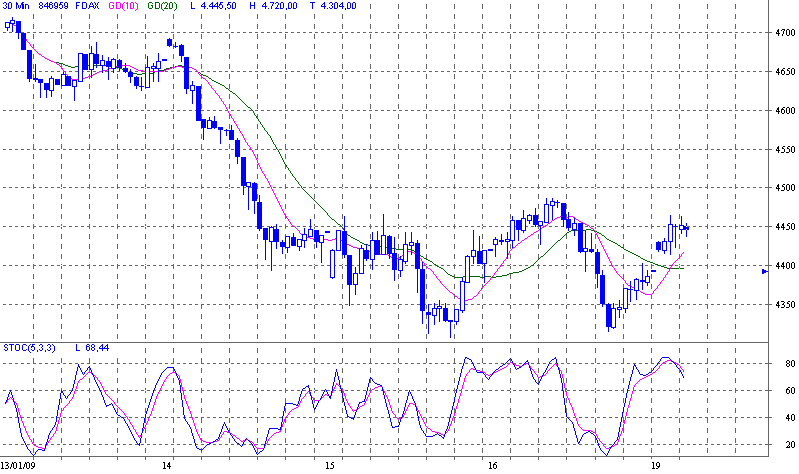Image resolution: width=799 pixels, height=474 pixels.
Task: Click the date axis label 15
Action: point(330,466)
